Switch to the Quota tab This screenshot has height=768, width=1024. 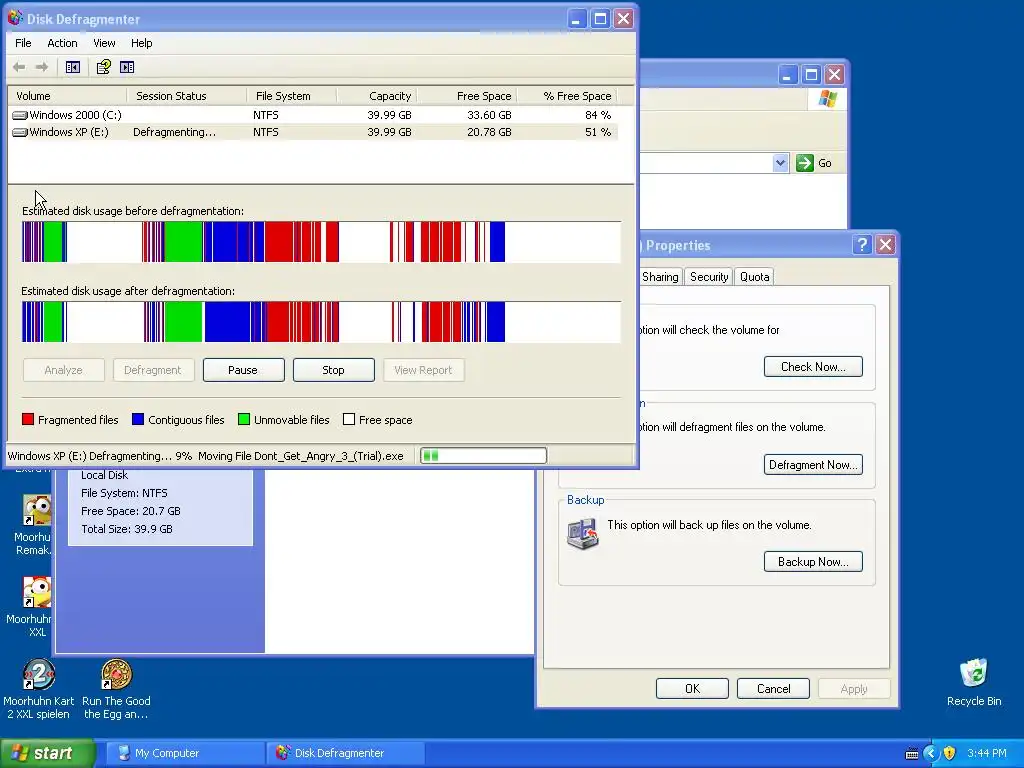[754, 277]
